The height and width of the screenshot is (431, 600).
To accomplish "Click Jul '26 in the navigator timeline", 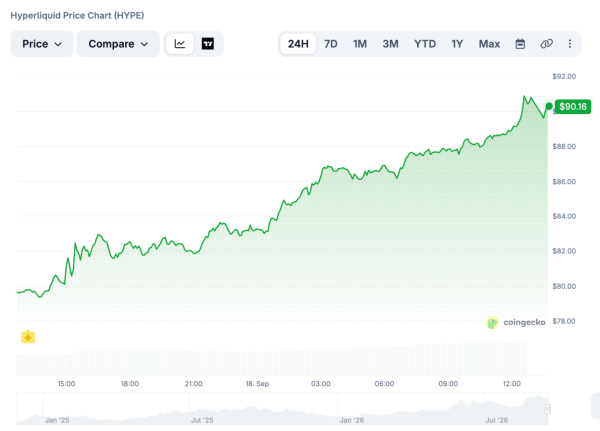I will tap(497, 420).
